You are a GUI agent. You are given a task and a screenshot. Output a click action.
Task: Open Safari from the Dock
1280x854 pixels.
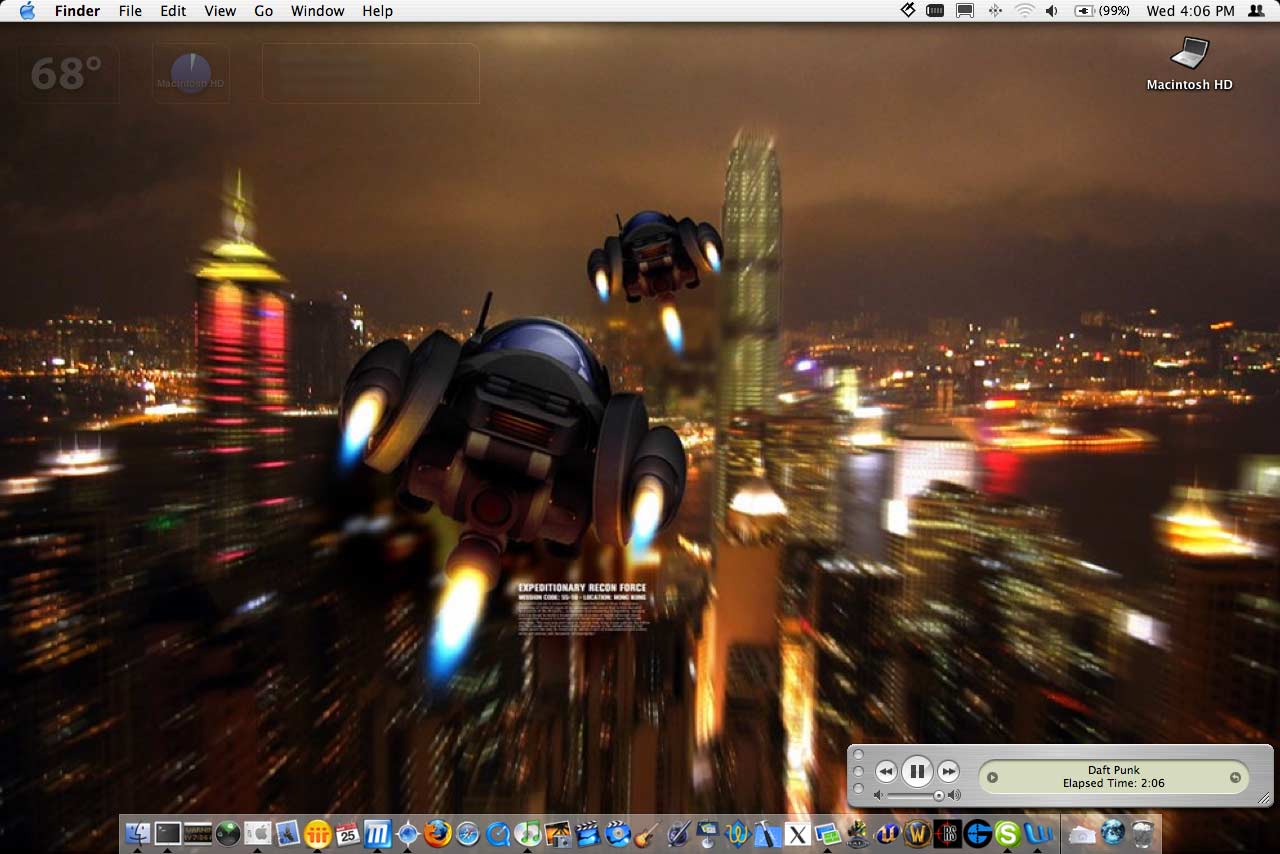pos(468,833)
